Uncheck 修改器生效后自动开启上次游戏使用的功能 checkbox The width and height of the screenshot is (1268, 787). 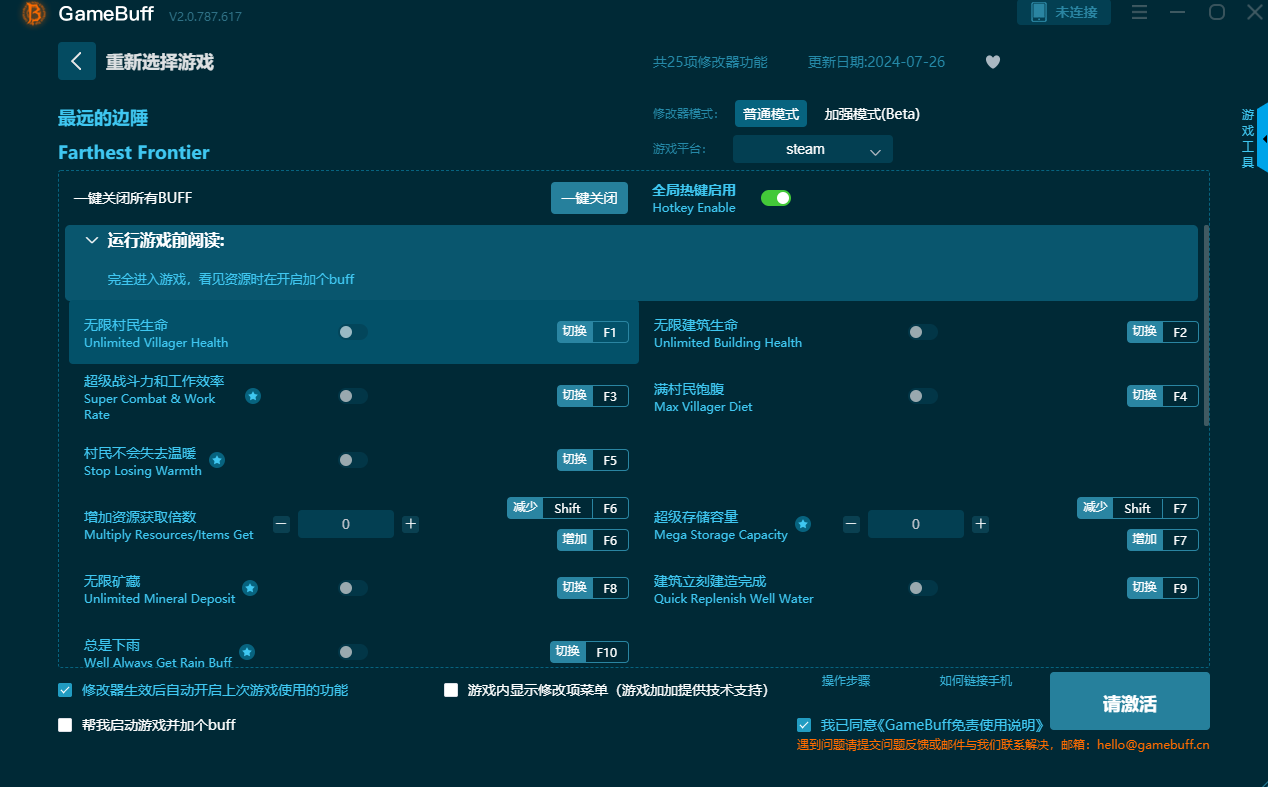65,690
